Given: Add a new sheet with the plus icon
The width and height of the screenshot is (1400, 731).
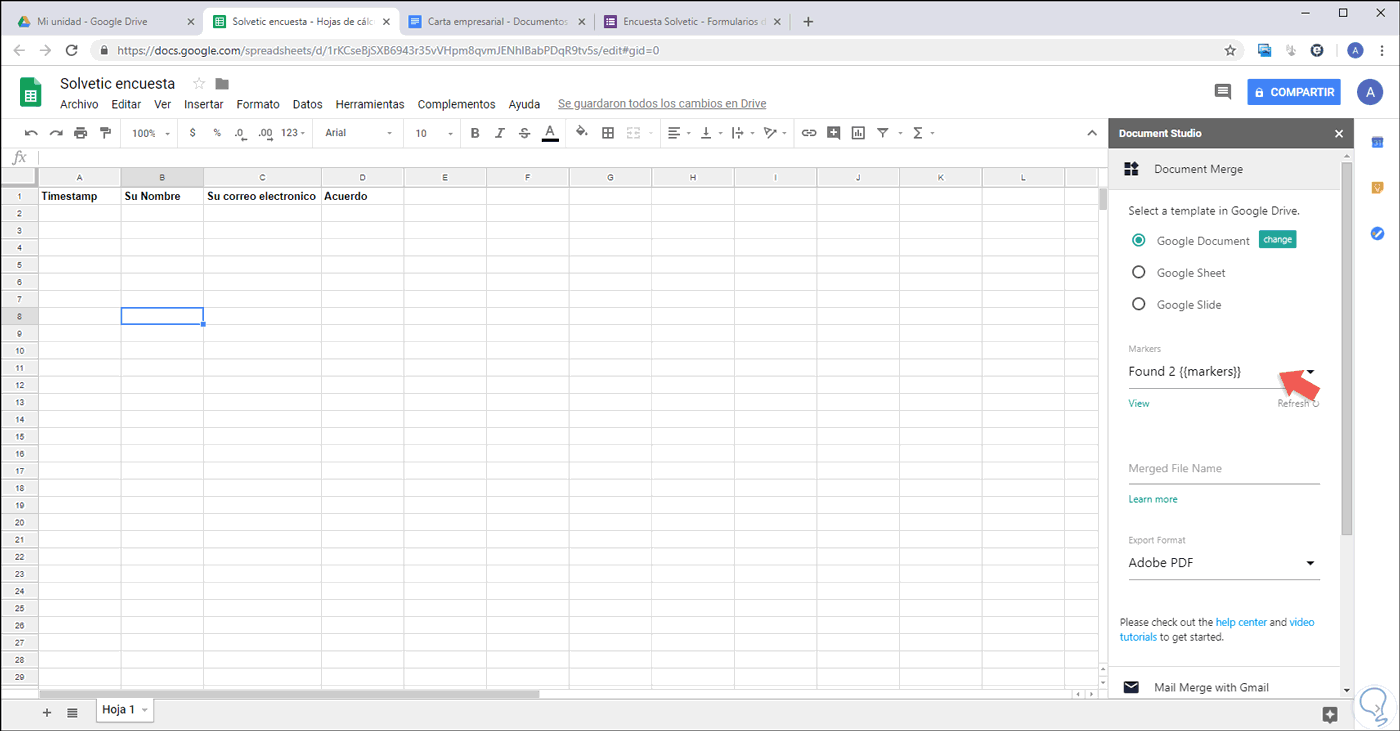Looking at the screenshot, I should tap(46, 712).
